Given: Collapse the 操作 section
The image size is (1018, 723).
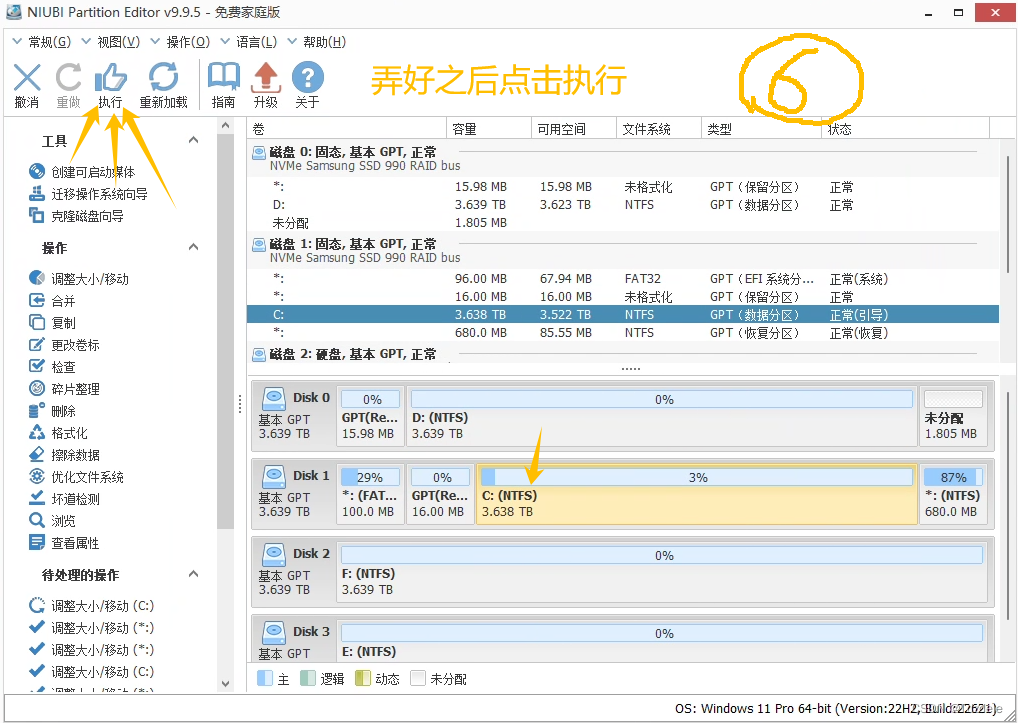Looking at the screenshot, I should coord(193,247).
